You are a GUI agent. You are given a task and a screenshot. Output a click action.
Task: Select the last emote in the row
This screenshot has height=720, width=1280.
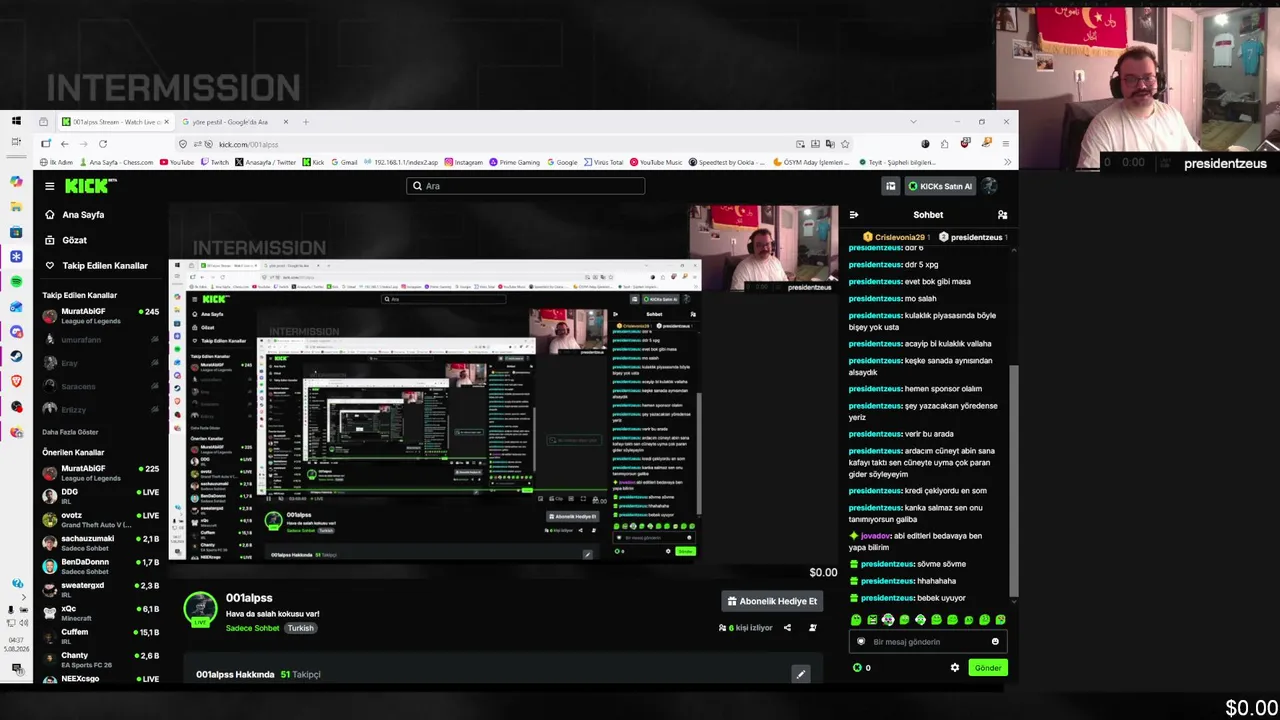point(1001,620)
